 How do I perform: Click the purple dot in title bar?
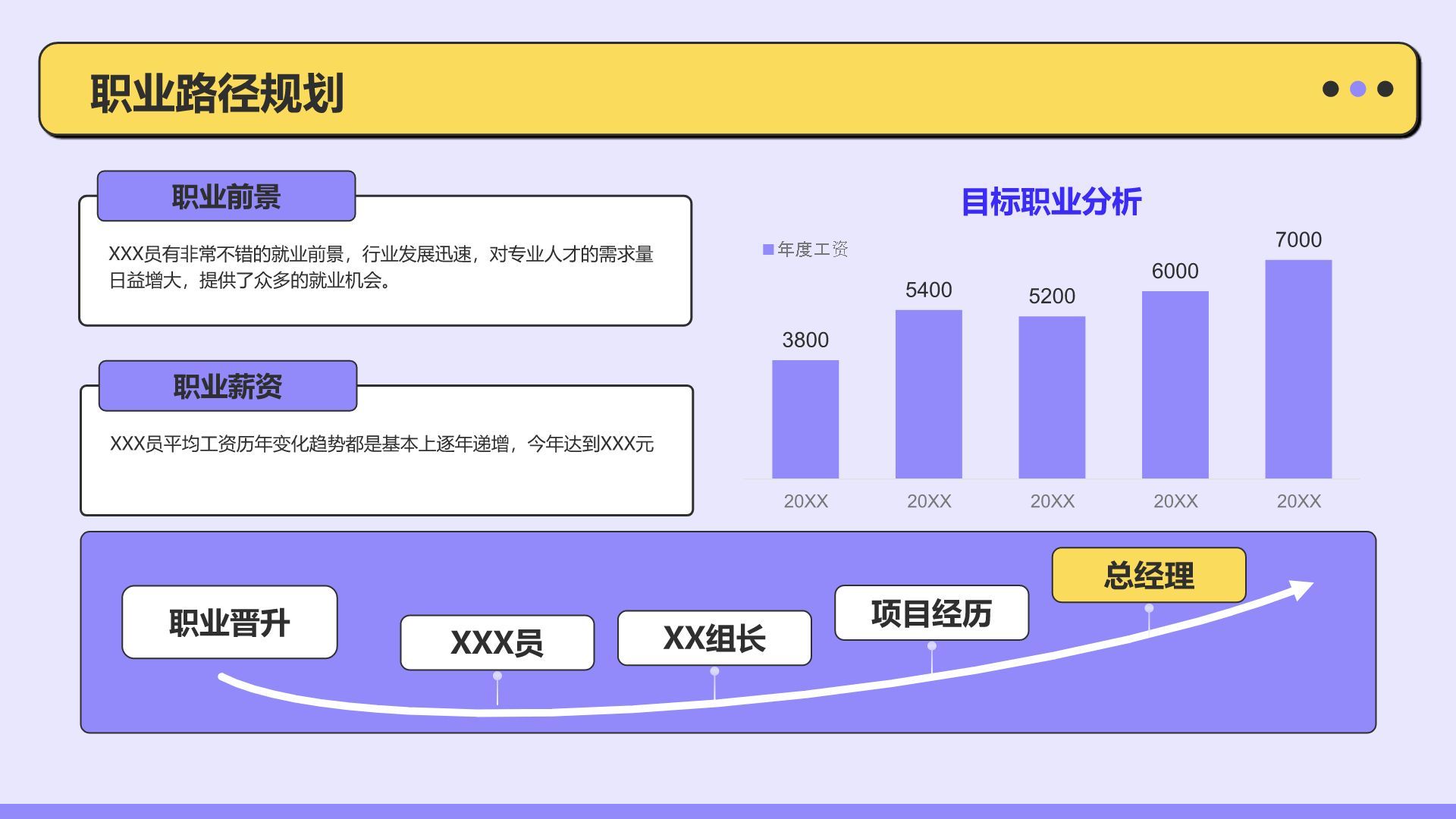(1357, 89)
